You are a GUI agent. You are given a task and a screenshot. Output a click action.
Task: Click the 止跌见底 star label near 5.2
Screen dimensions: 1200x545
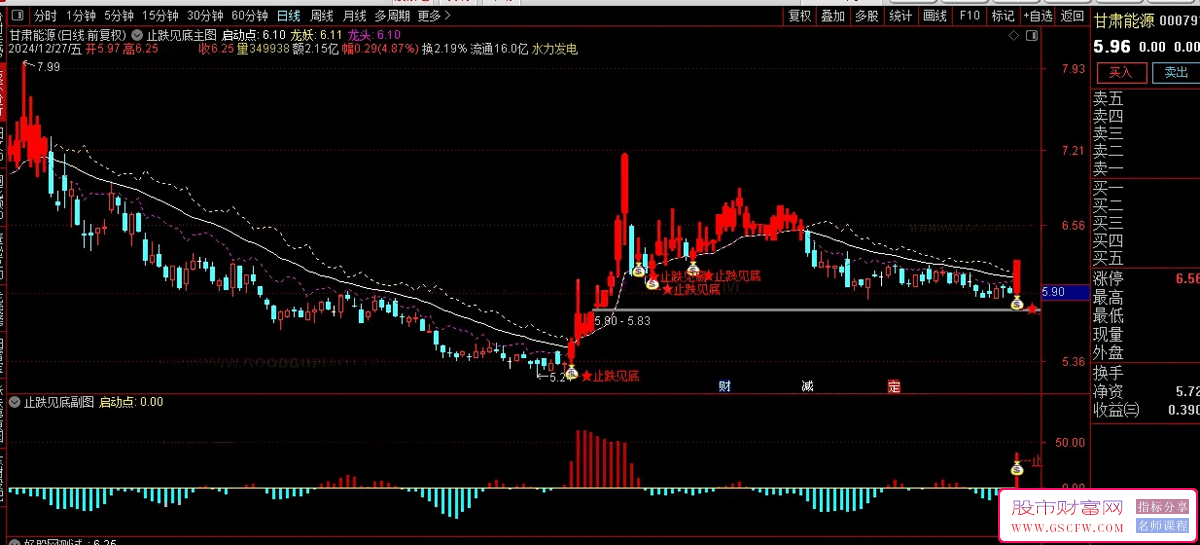tap(610, 376)
